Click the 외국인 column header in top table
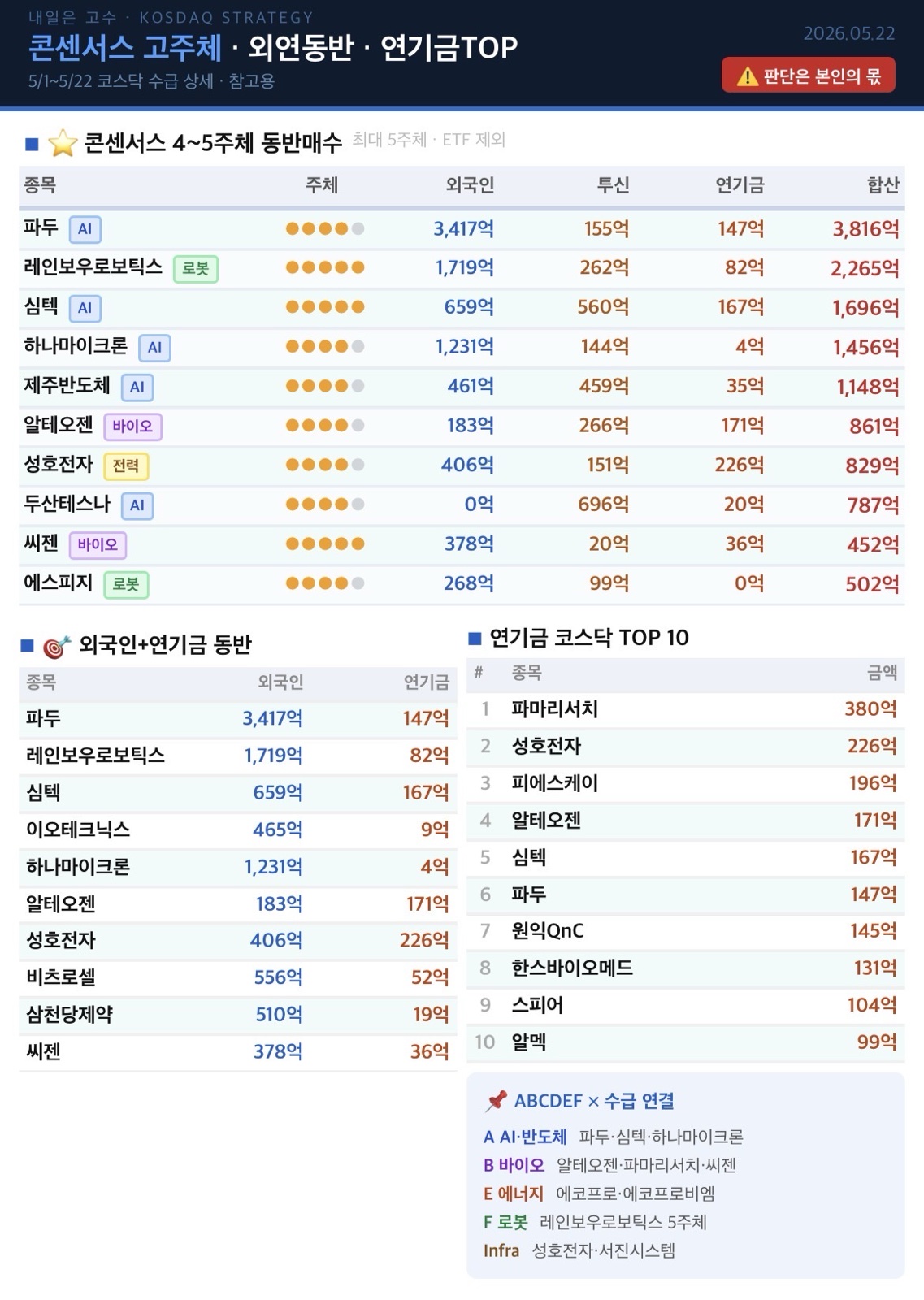924x1300 pixels. [470, 185]
